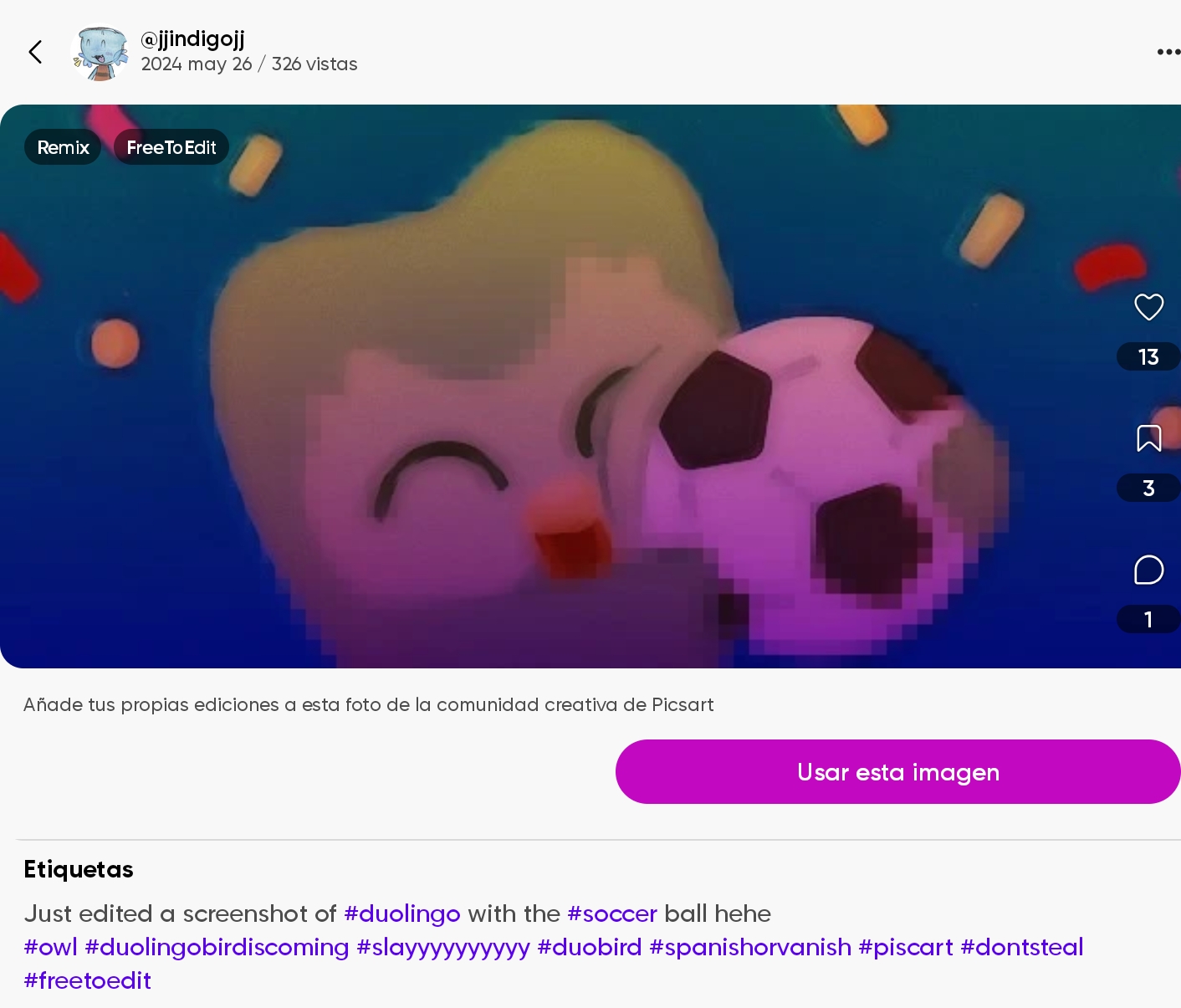
Task: Select the Remix tag chip
Action: click(x=63, y=147)
